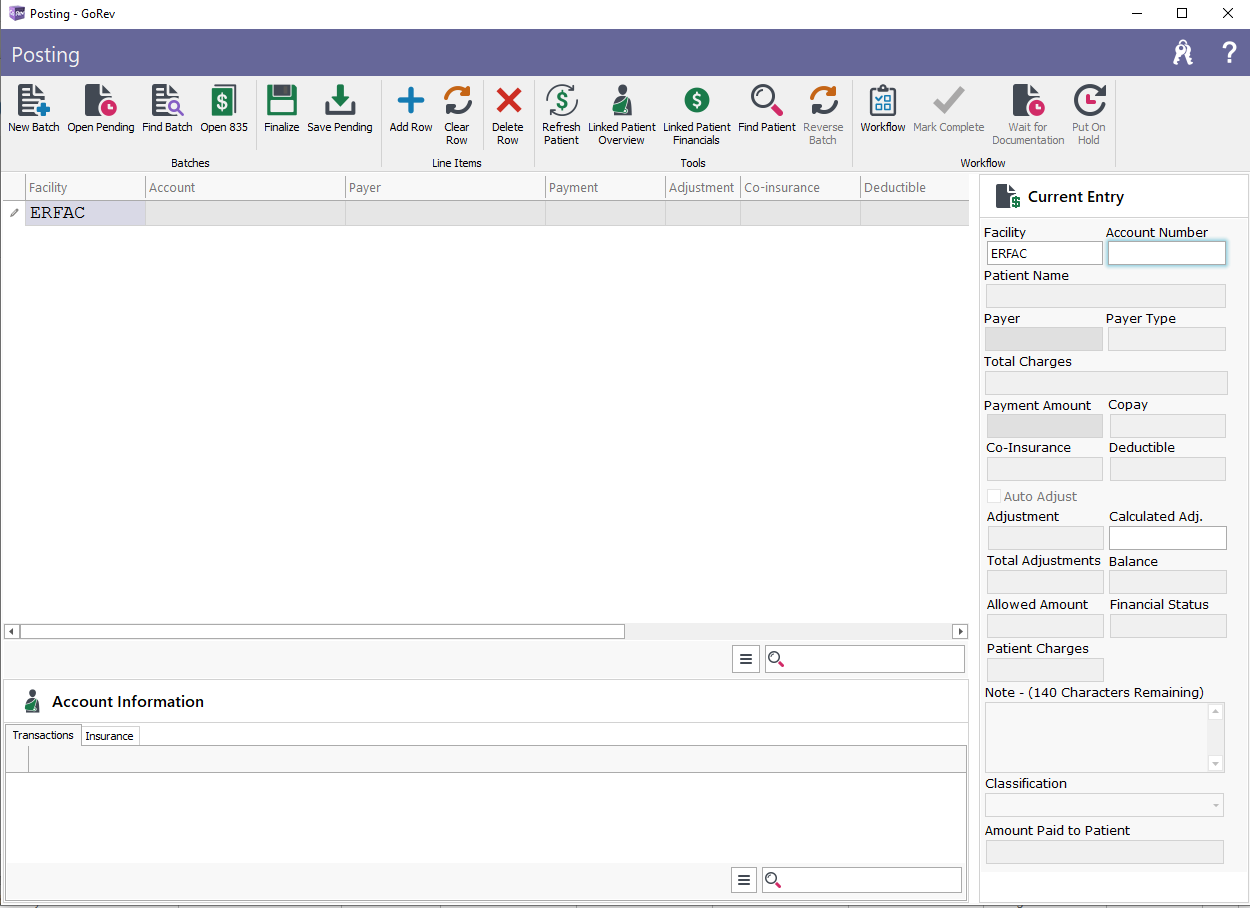Click Reverse Batch tool
This screenshot has height=908, width=1250.
(823, 115)
